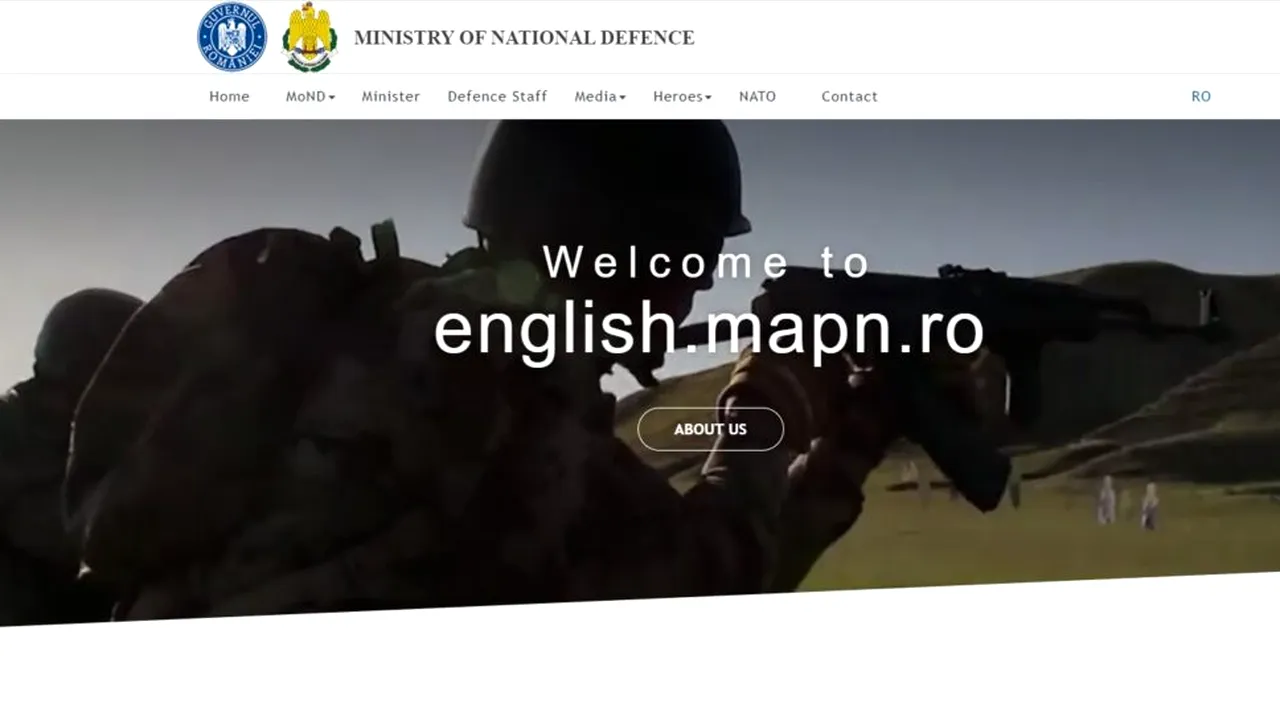Viewport: 1280px width, 720px height.
Task: Go to the Home page
Action: 229,96
